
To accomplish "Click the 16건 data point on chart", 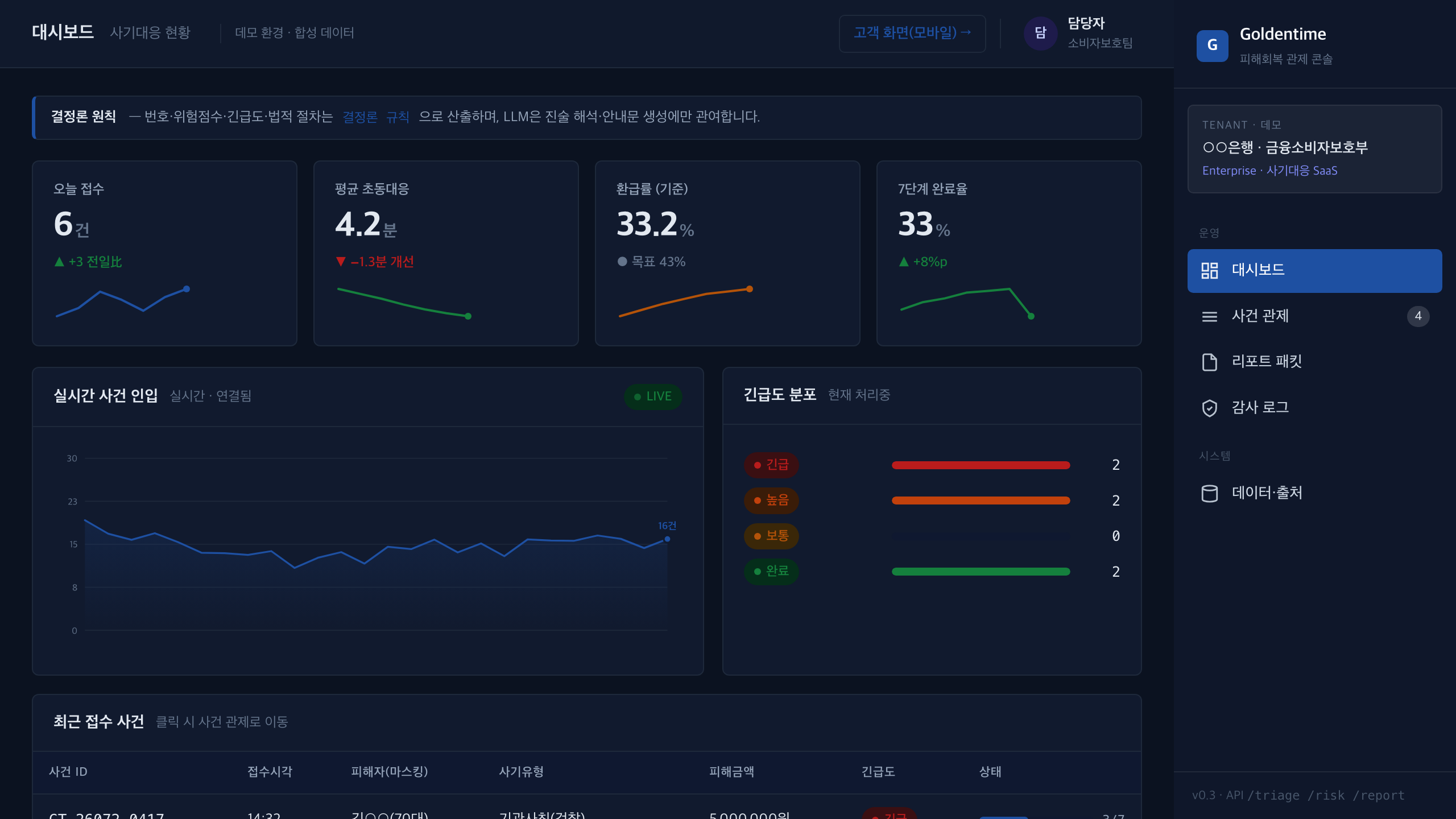I will (x=667, y=539).
